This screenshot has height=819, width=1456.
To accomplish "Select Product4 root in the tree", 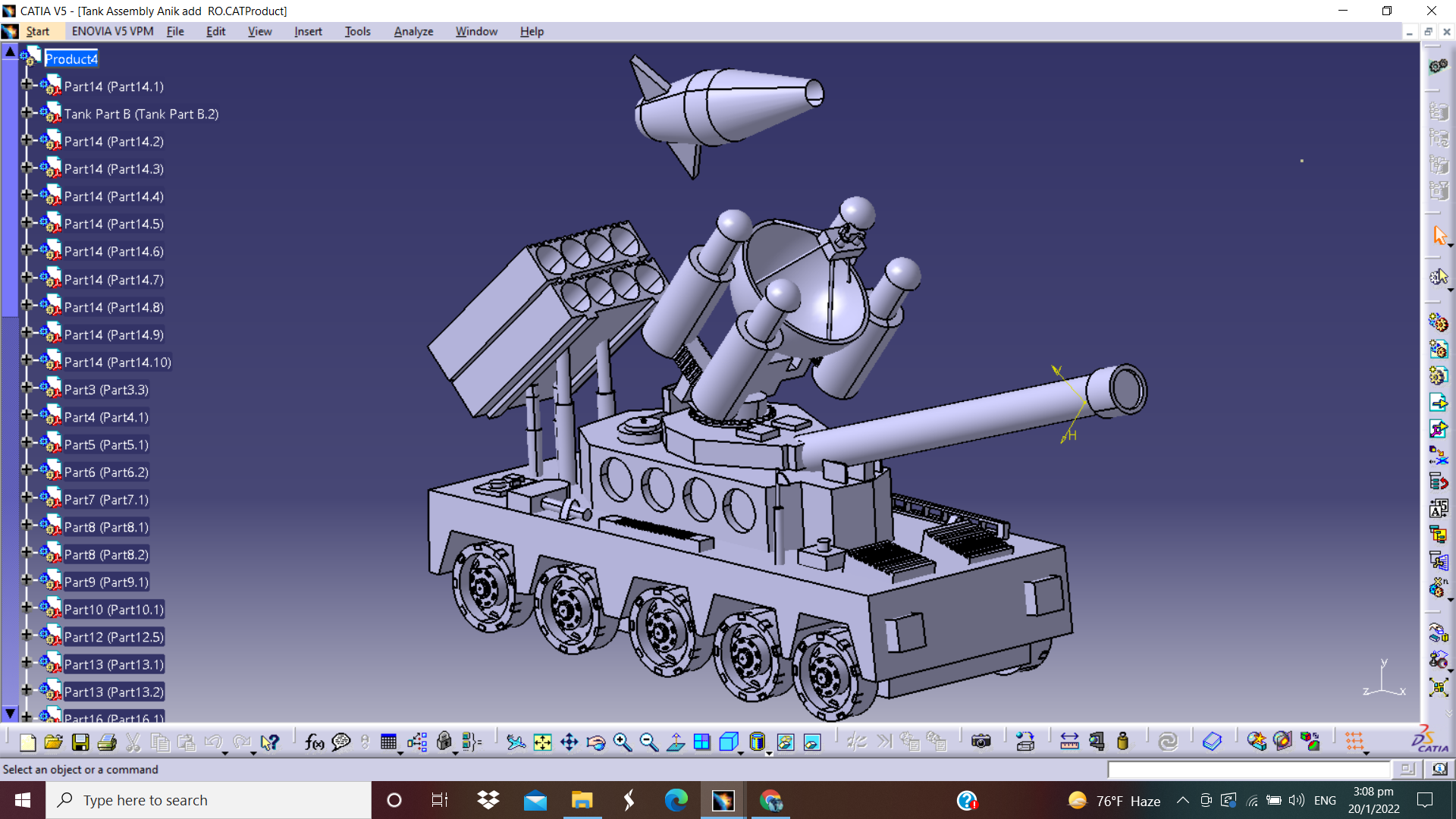I will coord(71,58).
